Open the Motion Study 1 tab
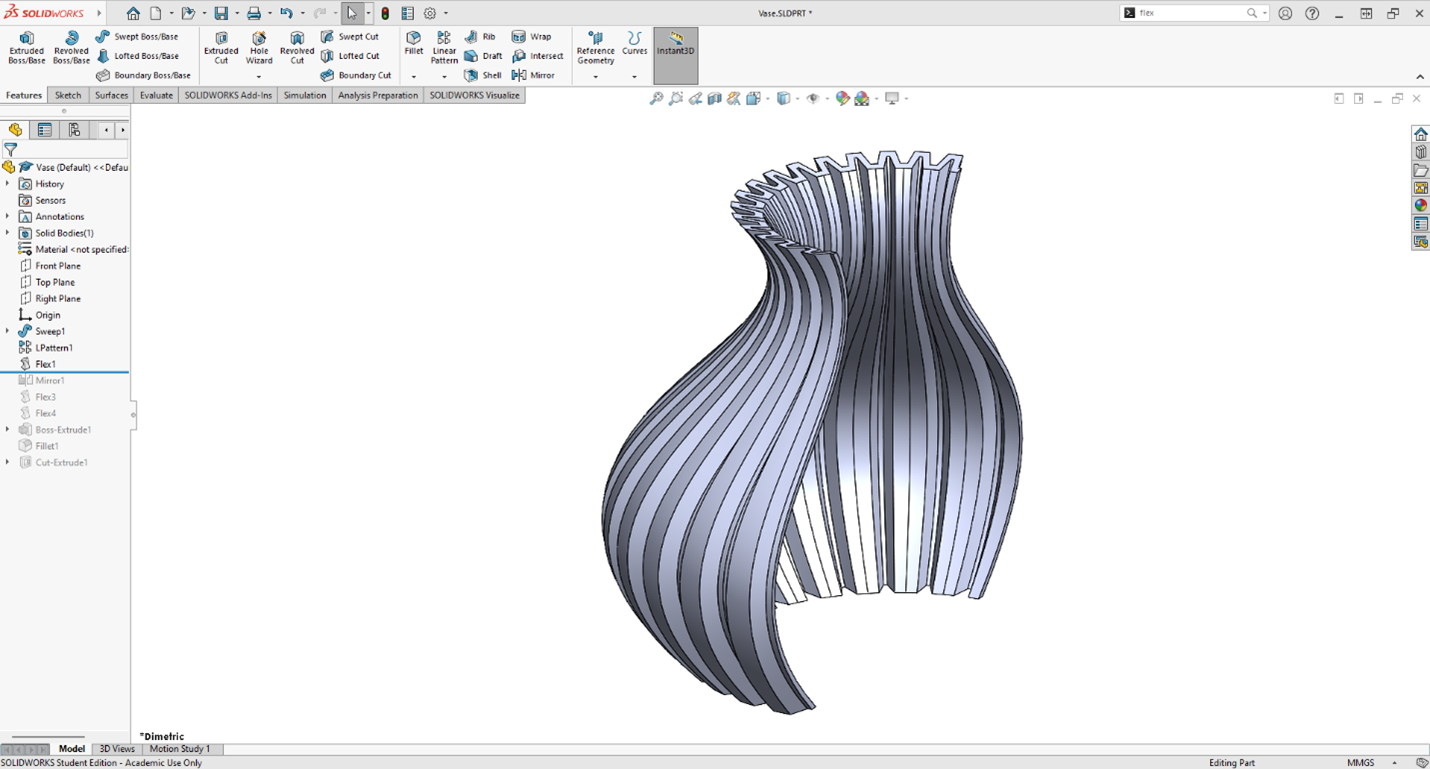The width and height of the screenshot is (1430, 769). 179,749
